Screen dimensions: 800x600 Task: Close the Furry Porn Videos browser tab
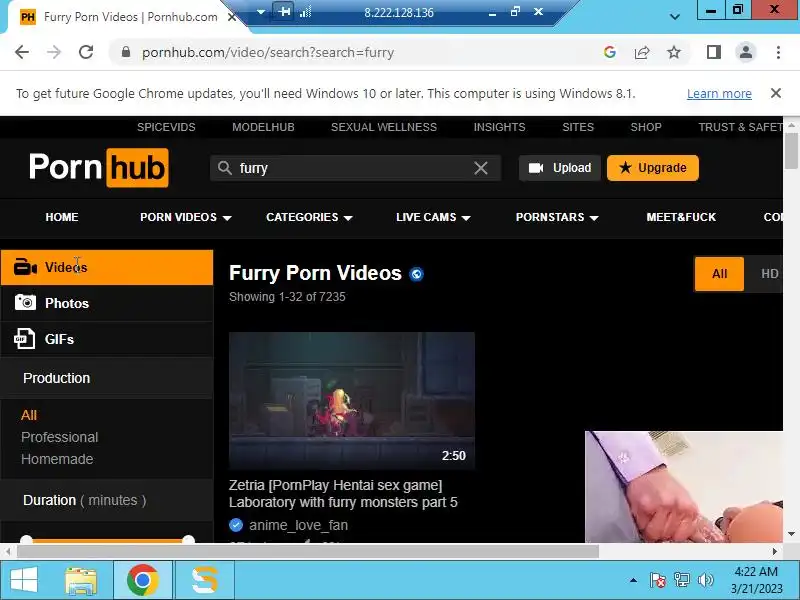tap(231, 17)
